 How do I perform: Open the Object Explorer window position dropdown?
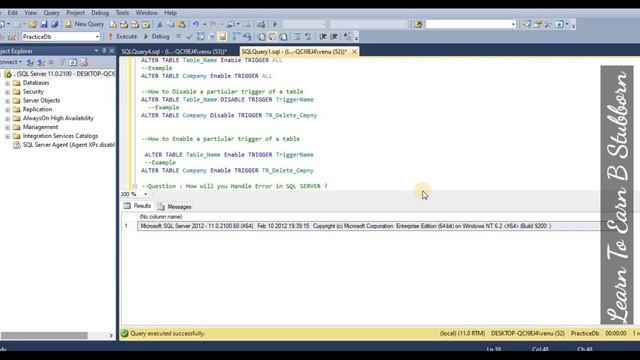(x=96, y=51)
